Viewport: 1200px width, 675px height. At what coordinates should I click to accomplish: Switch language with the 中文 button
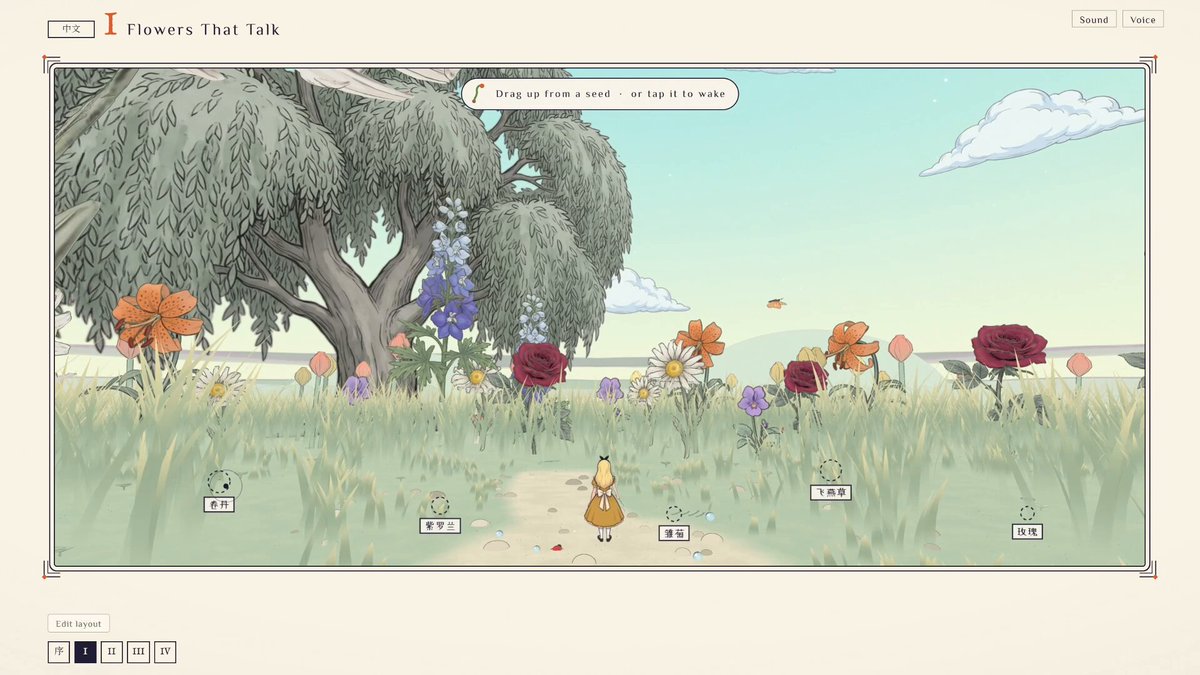[x=71, y=29]
